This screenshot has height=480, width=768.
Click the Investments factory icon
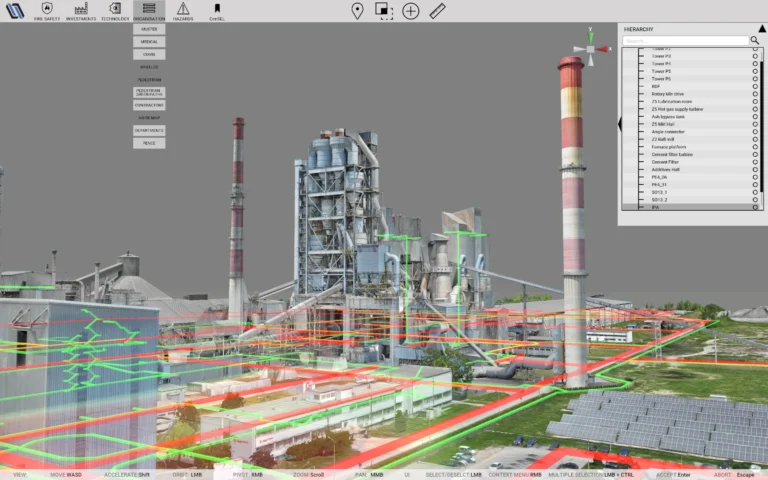point(81,11)
